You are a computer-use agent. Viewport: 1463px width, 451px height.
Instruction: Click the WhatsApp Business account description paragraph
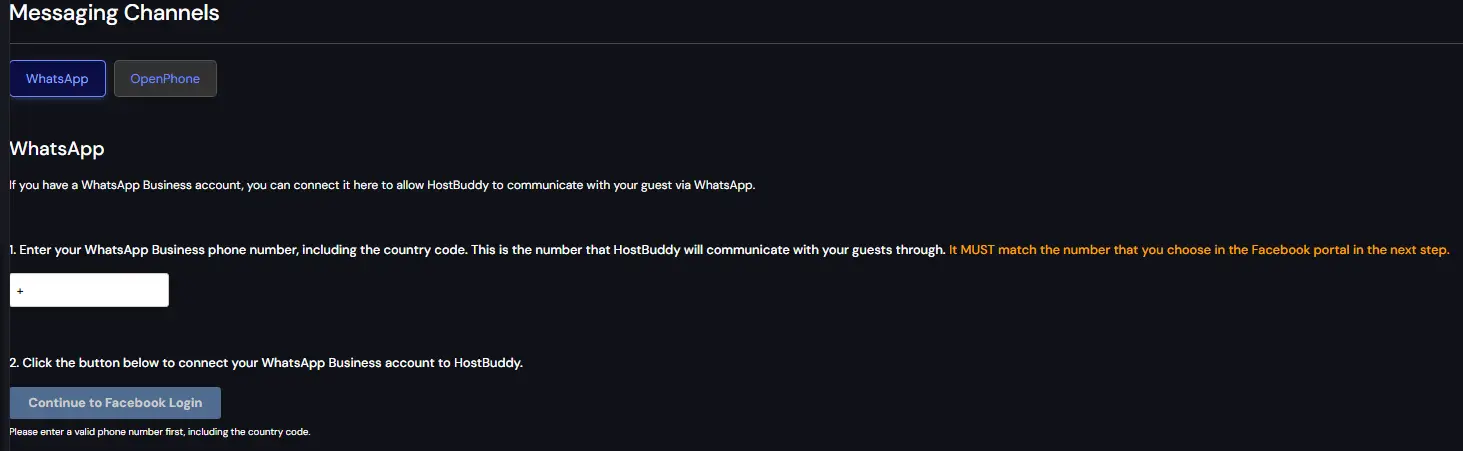[381, 186]
